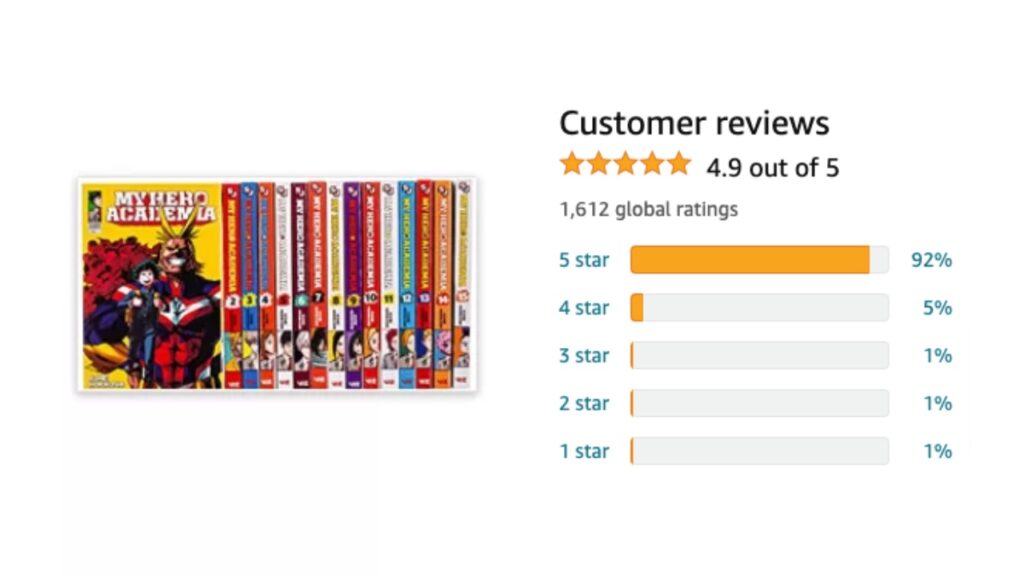Open the 1 star reviews link
This screenshot has height=576, width=1024.
(x=583, y=452)
